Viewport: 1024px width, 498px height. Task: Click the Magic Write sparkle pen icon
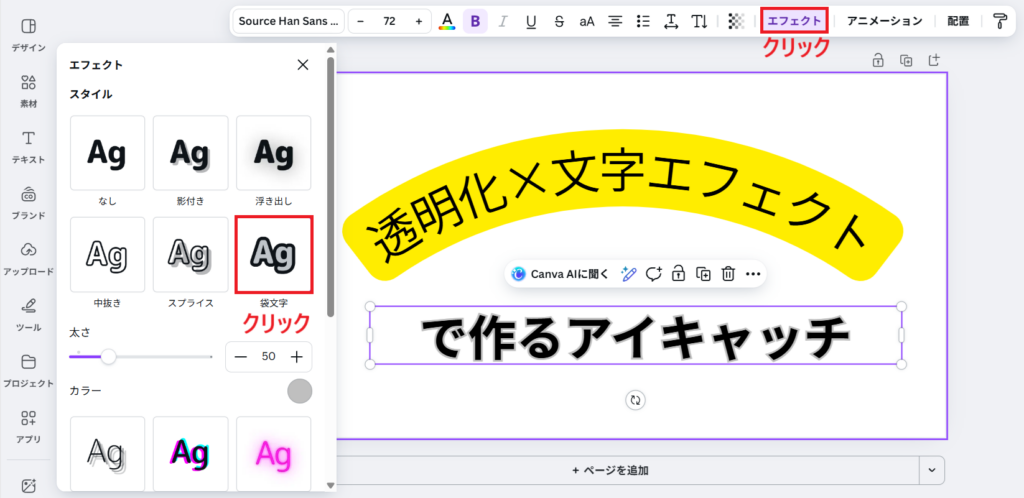[629, 273]
